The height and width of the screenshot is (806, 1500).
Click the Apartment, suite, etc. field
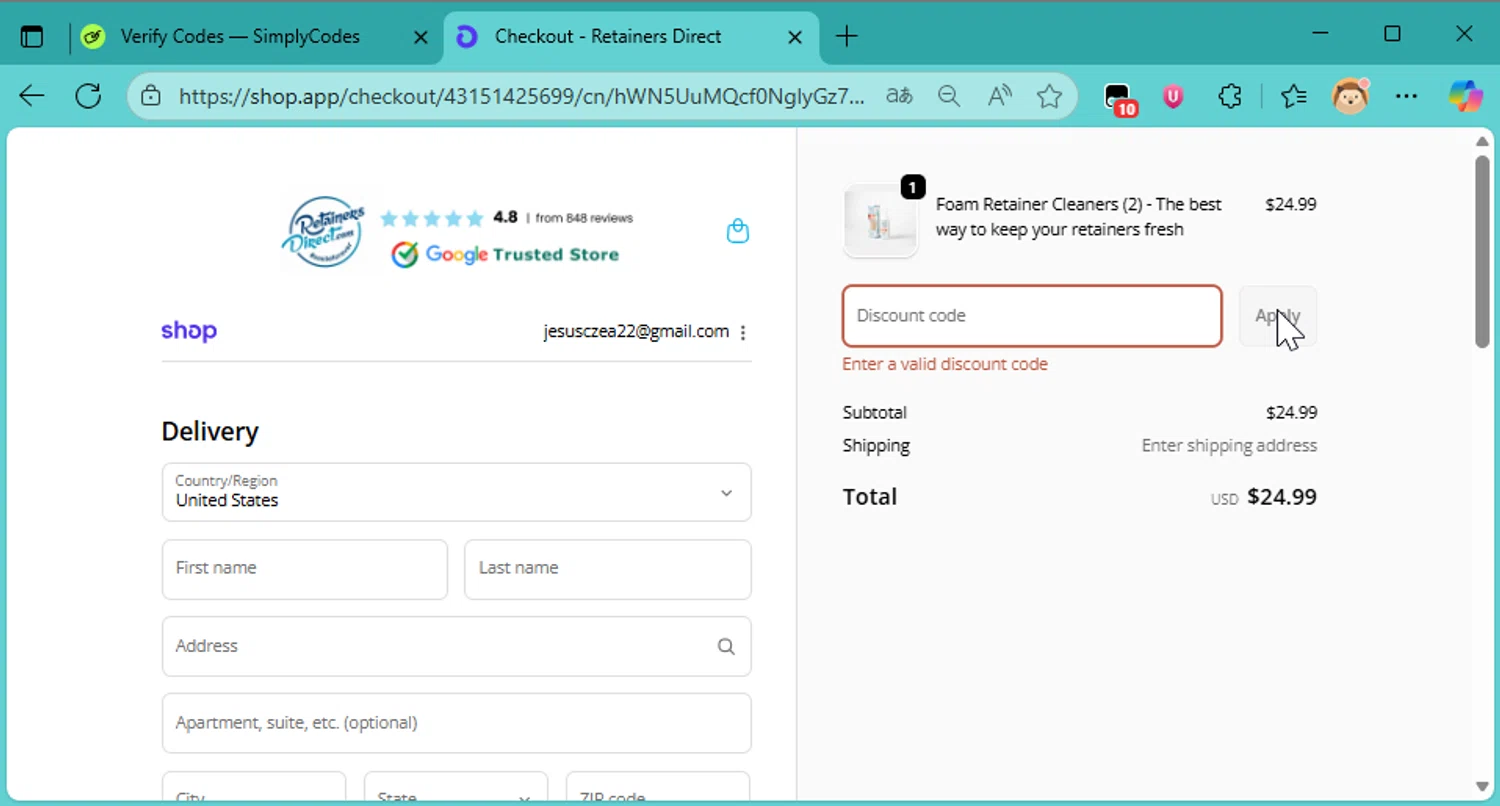pos(456,723)
